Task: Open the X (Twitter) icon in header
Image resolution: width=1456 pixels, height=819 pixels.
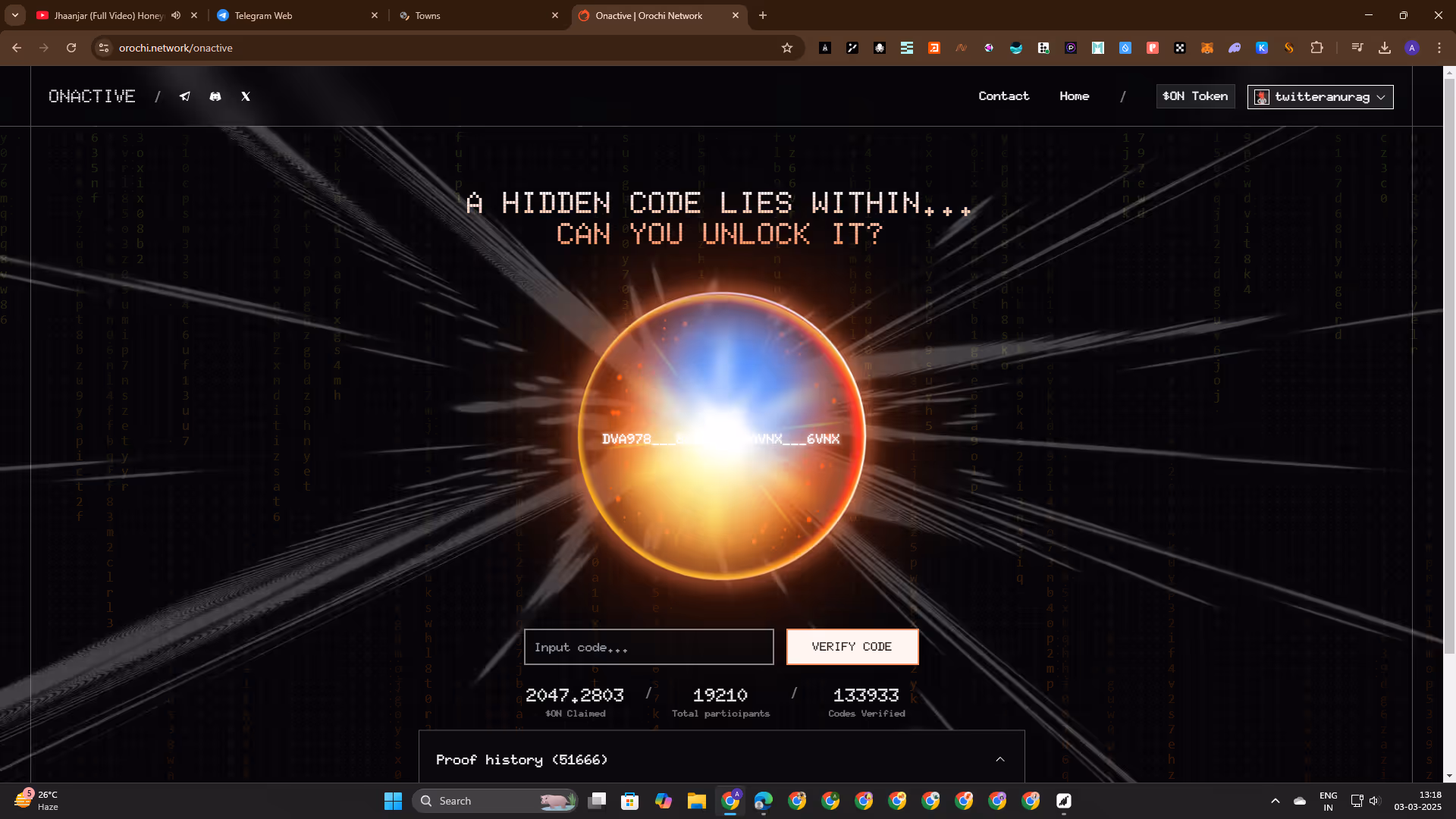Action: tap(246, 96)
